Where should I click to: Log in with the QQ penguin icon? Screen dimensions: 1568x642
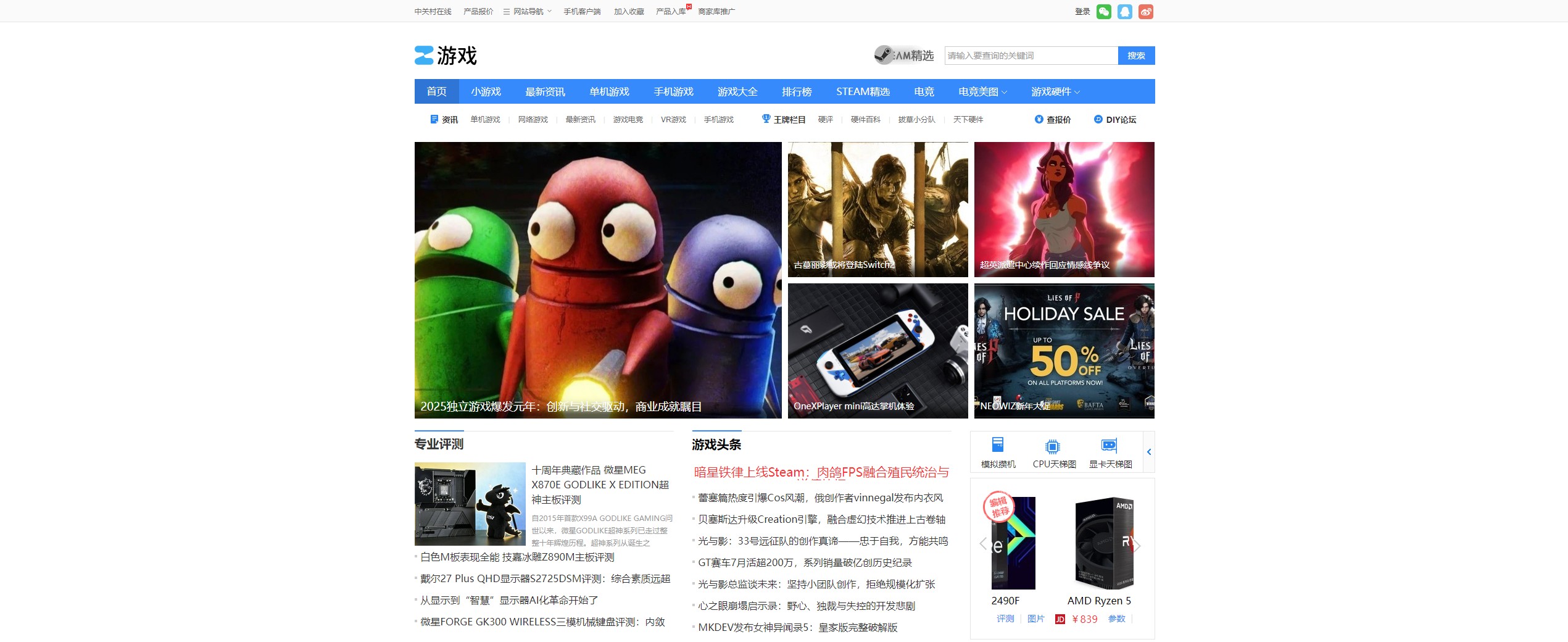(1126, 10)
